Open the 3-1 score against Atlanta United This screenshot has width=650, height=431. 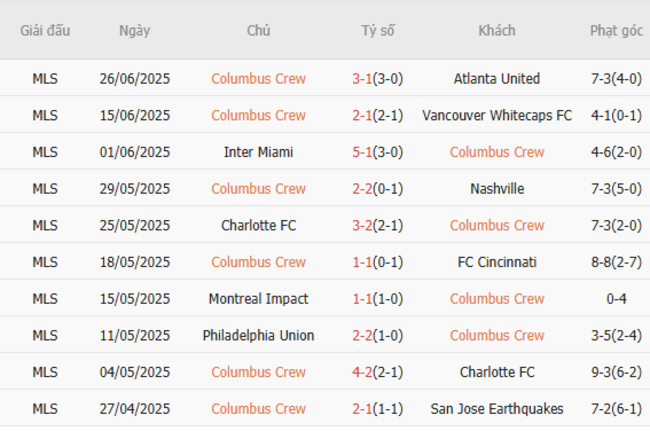click(364, 79)
